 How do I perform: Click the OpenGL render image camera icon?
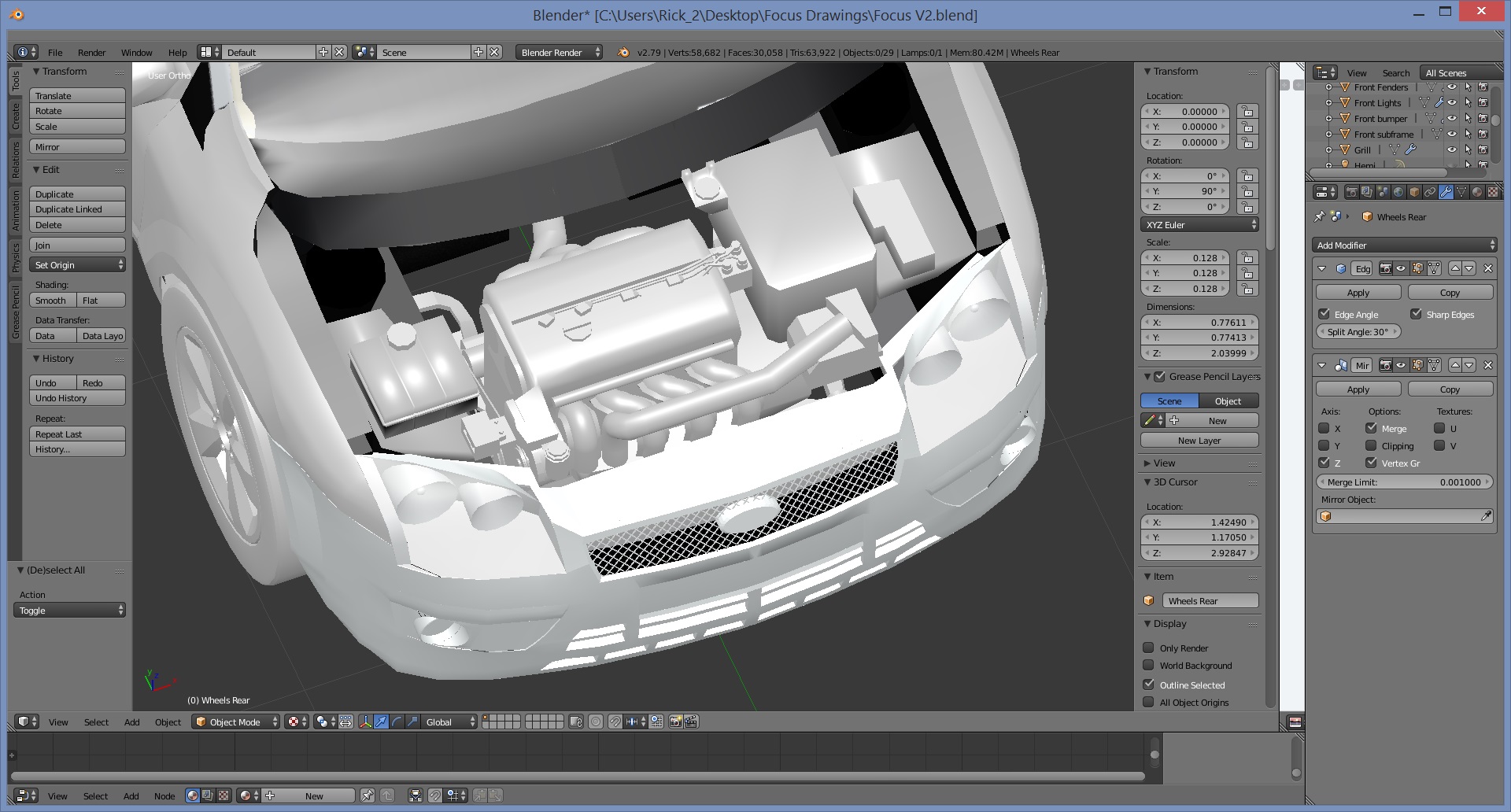coord(675,722)
